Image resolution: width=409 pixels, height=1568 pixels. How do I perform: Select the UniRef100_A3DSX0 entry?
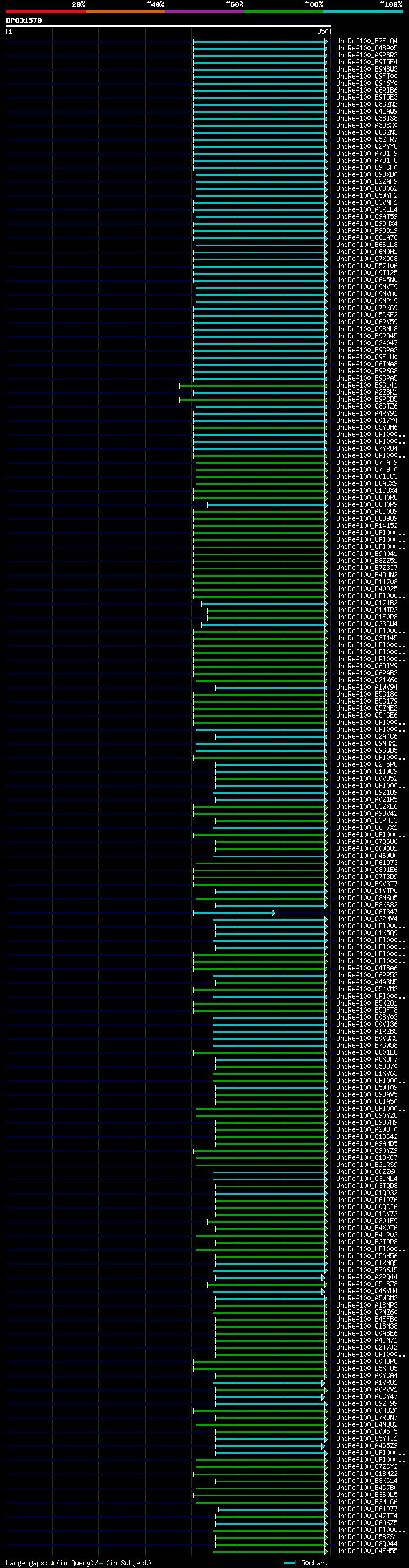(x=367, y=125)
